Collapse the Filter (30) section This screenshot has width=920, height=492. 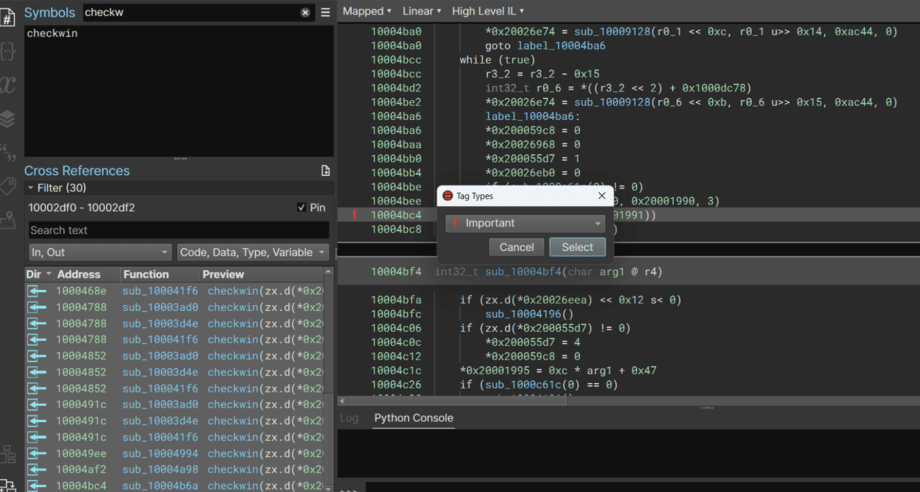point(31,188)
